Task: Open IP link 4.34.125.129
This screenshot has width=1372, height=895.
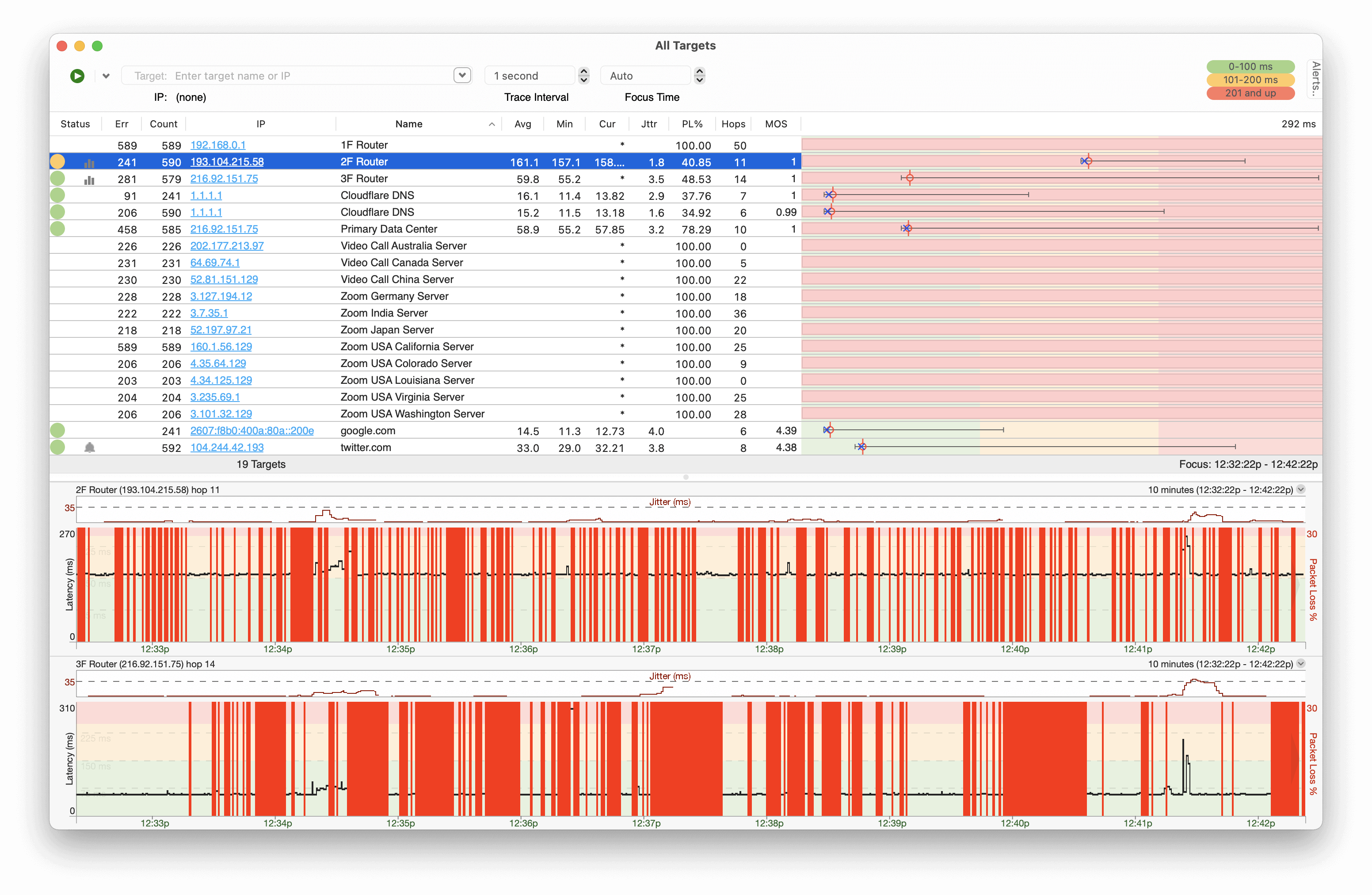Action: point(221,380)
